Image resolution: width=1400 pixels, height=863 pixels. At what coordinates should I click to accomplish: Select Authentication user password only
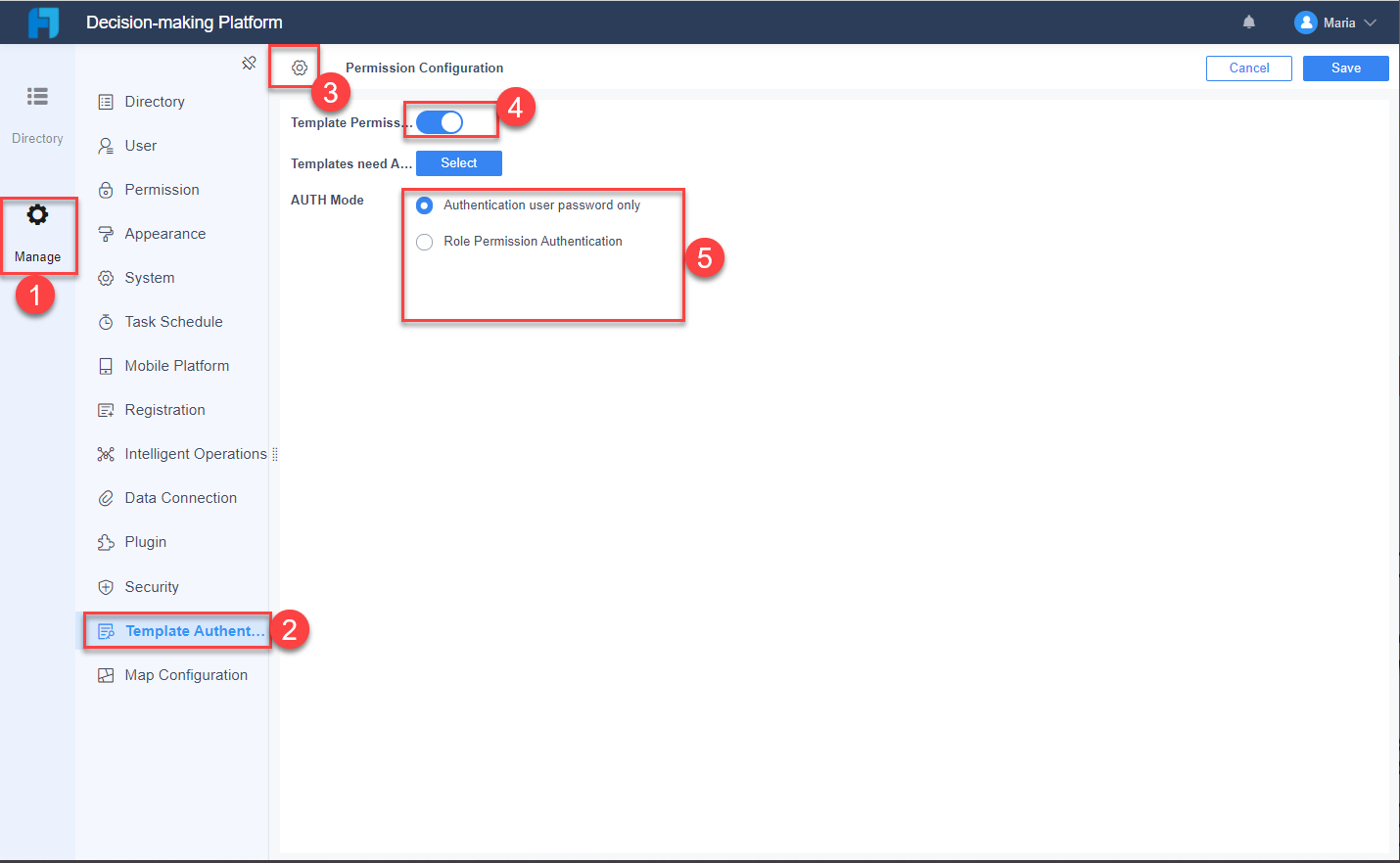point(424,205)
